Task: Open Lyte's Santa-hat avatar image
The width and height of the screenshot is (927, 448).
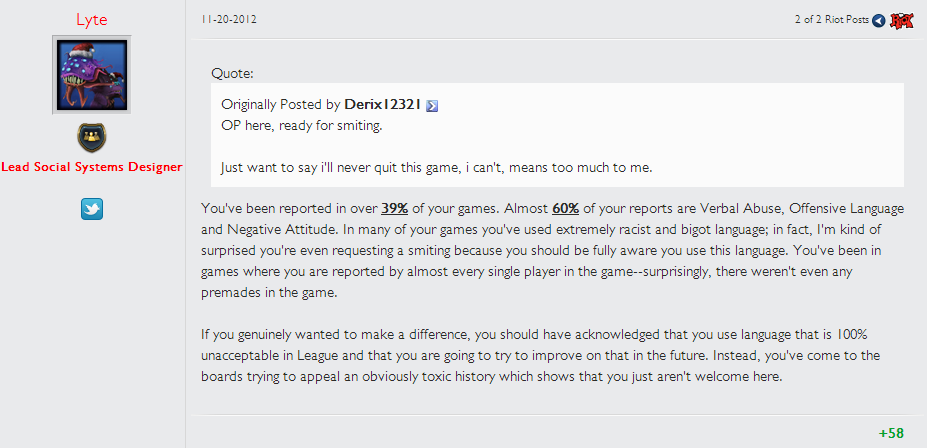Action: [x=92, y=74]
